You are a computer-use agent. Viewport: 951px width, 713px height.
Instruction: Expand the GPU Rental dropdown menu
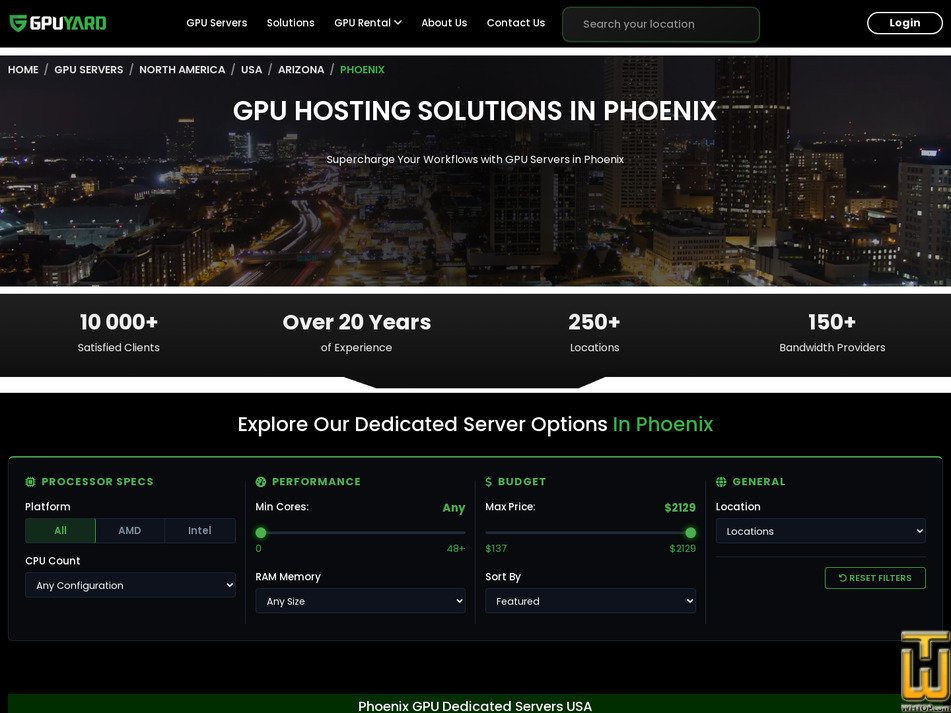(368, 23)
